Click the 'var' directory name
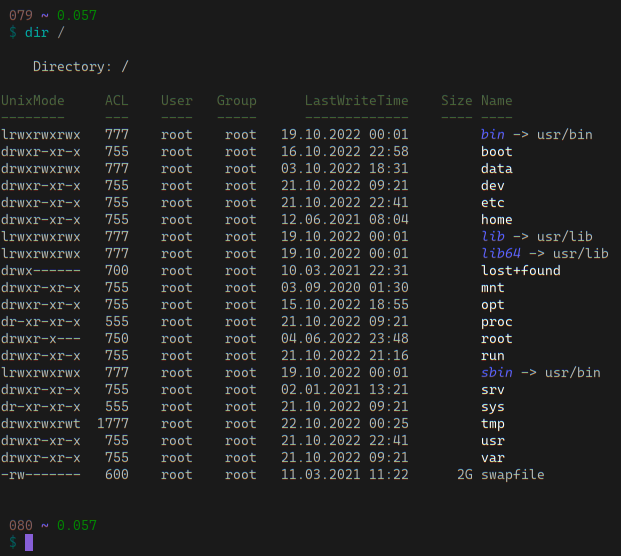Screen dimensions: 621x556 click(x=493, y=458)
